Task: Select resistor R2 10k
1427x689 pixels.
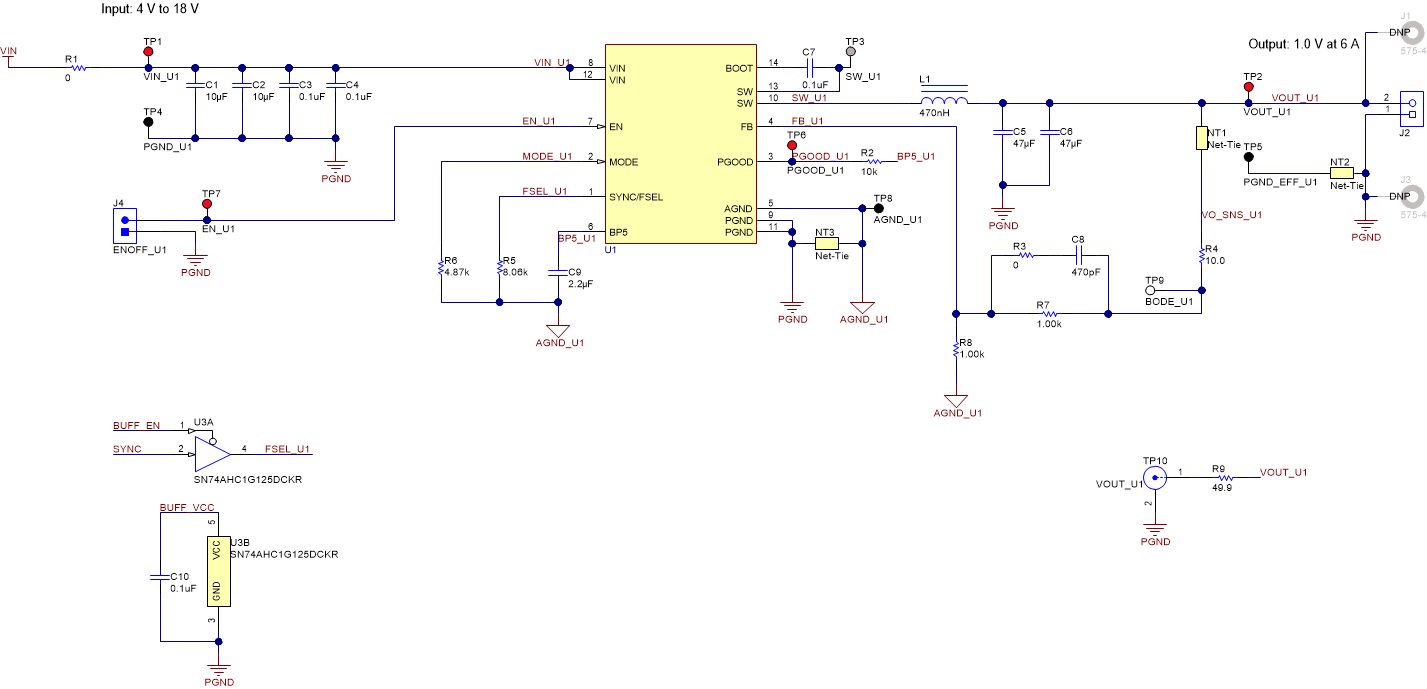Action: [874, 161]
